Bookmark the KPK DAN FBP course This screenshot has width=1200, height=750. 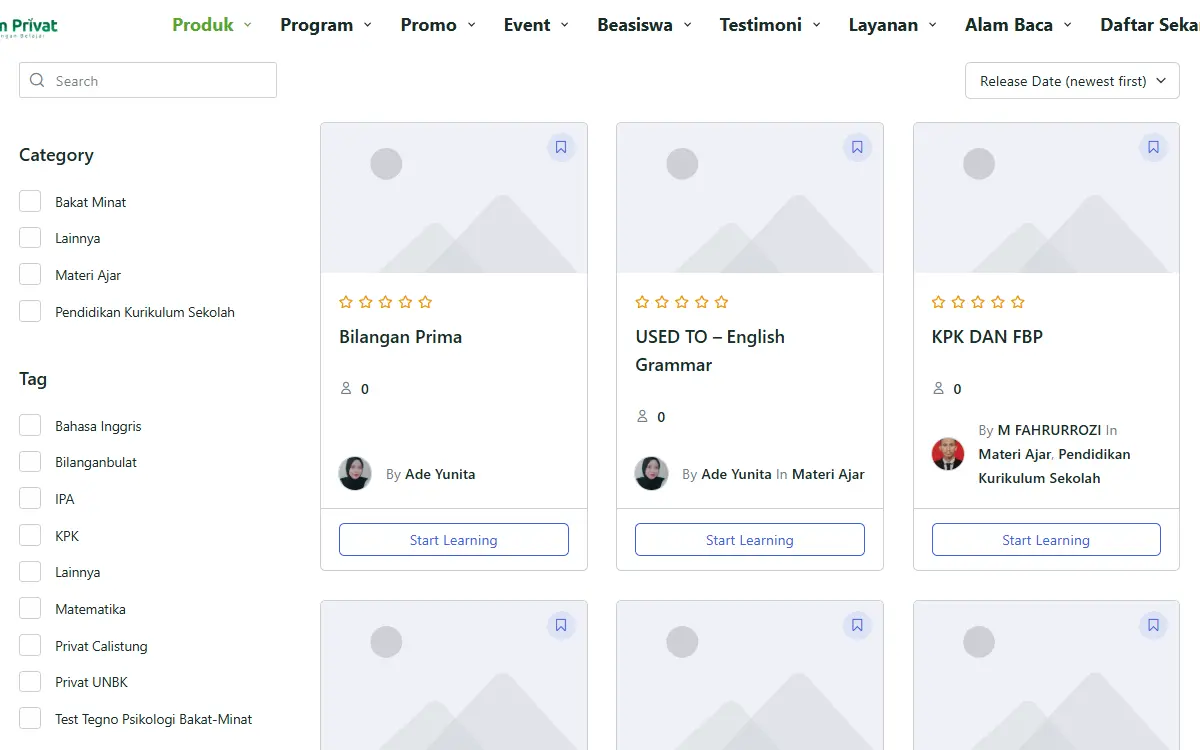(x=1153, y=147)
